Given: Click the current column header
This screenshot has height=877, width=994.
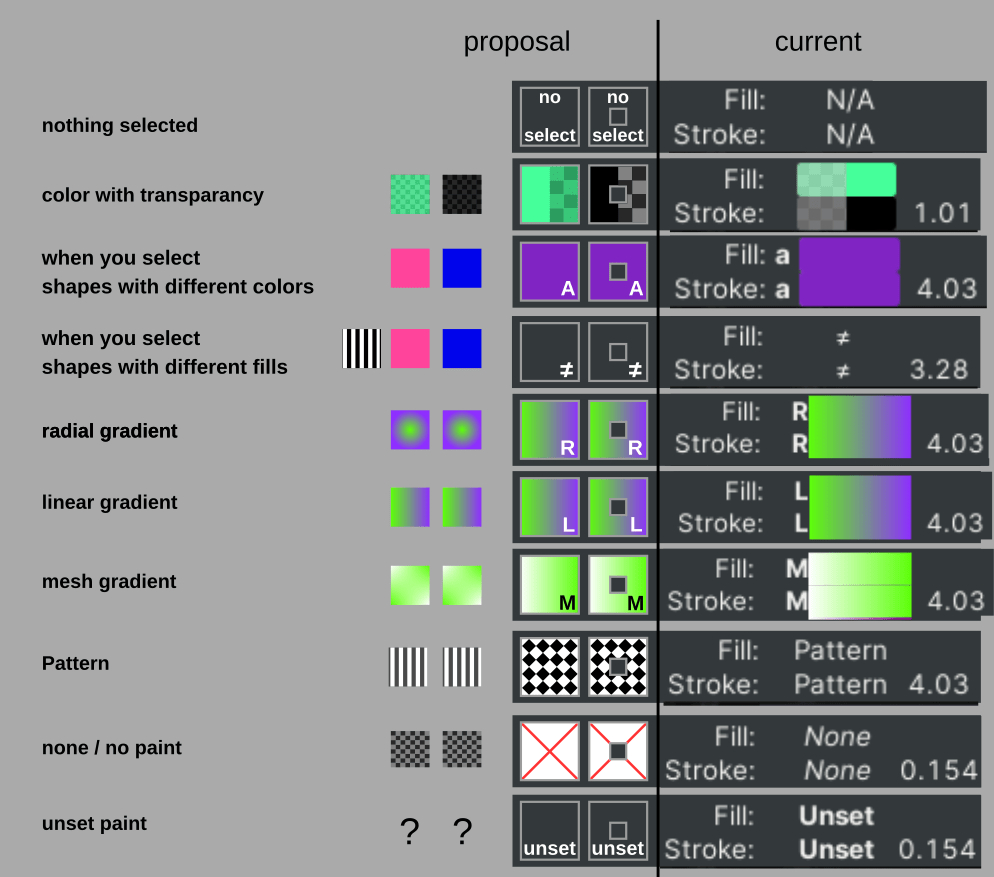Looking at the screenshot, I should tap(817, 42).
